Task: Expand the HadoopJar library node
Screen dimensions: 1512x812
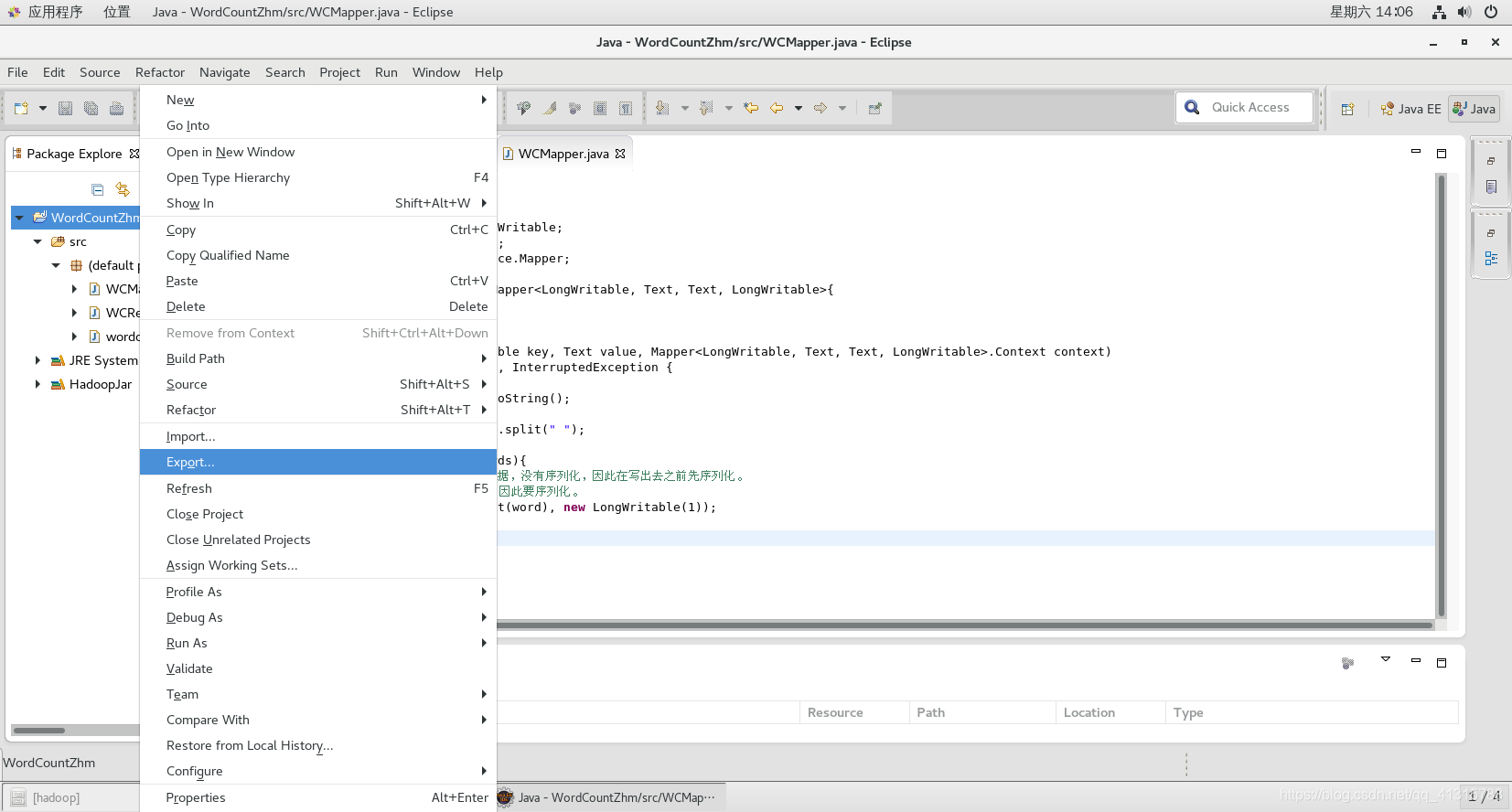Action: click(x=38, y=384)
